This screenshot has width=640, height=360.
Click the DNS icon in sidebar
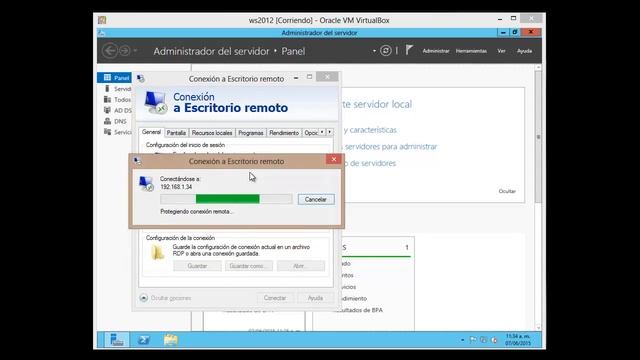[107, 121]
